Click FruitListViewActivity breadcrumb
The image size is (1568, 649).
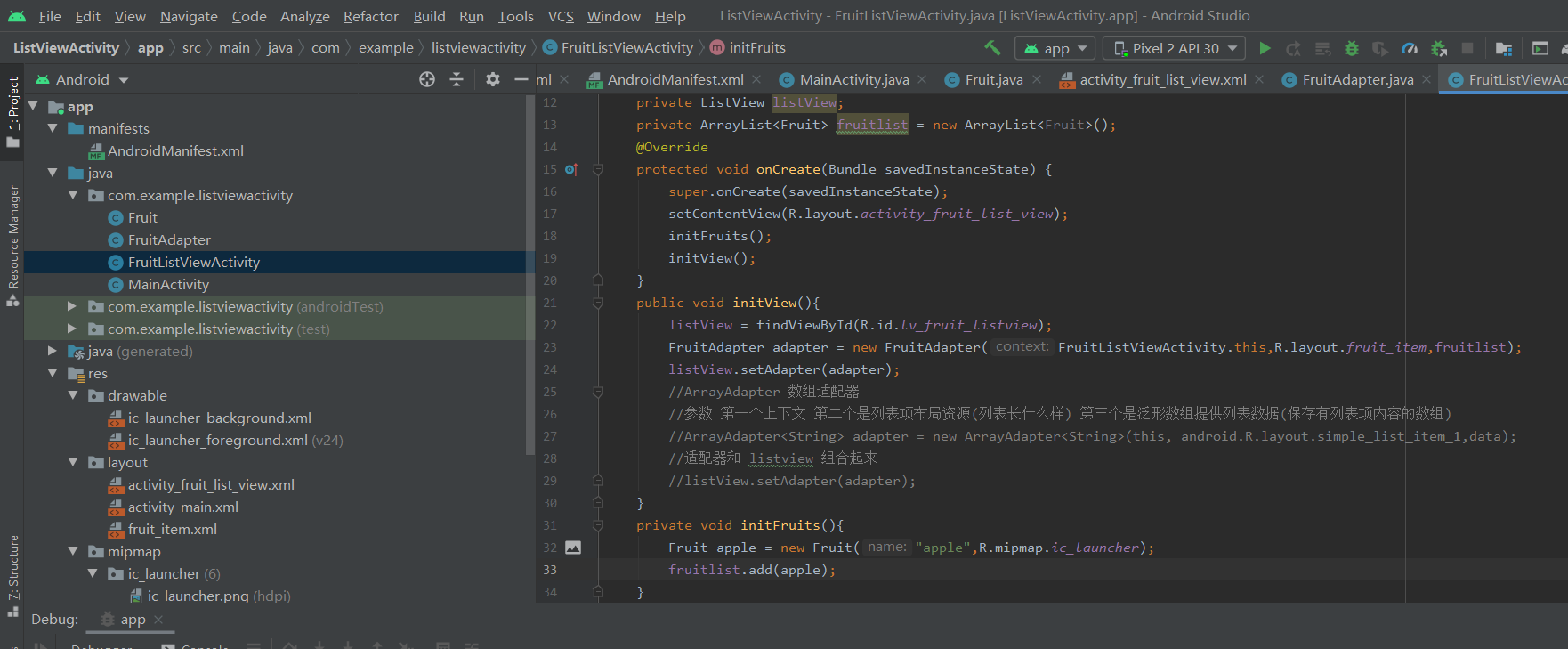pos(626,48)
